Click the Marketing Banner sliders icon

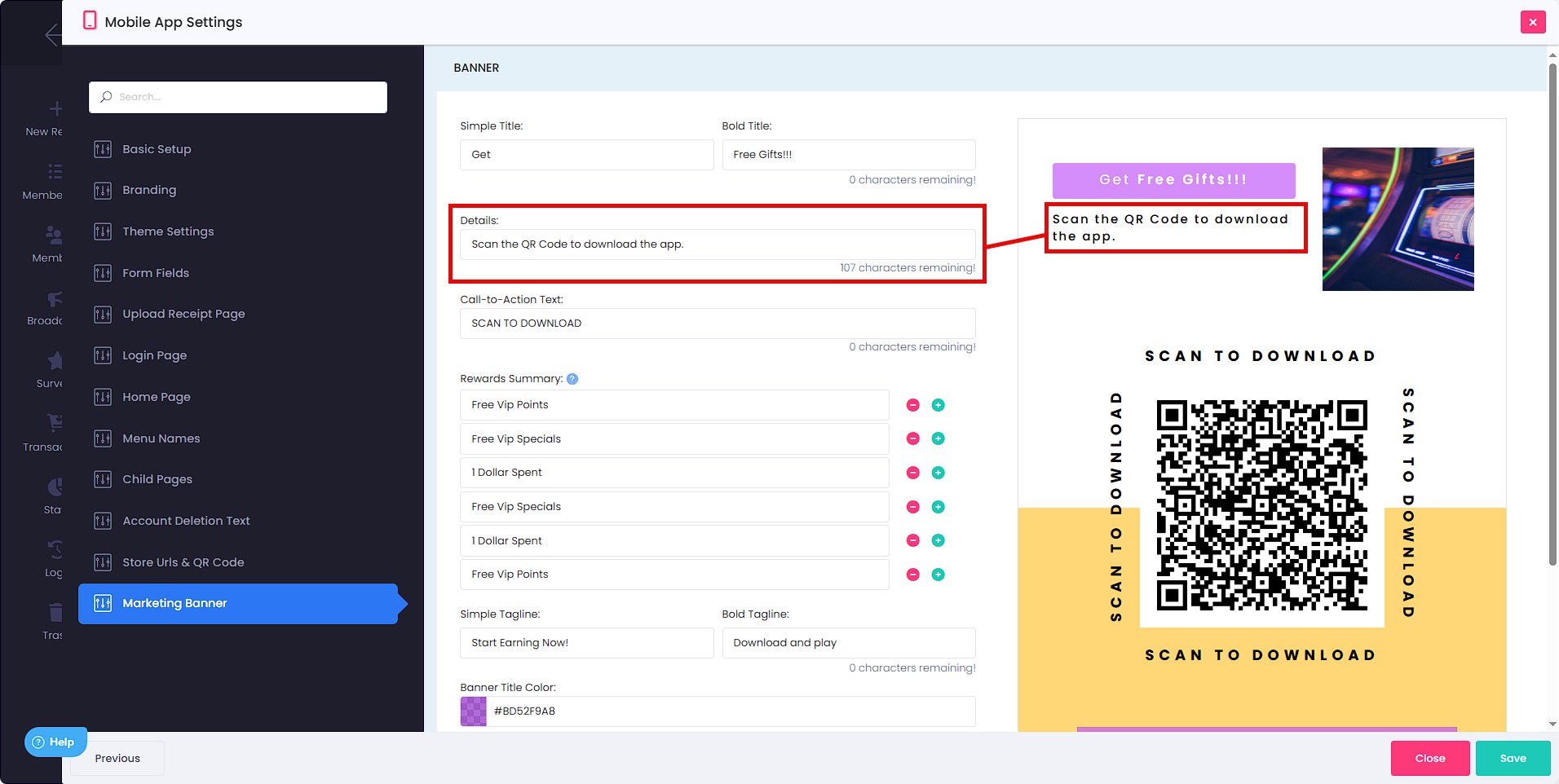(x=103, y=603)
